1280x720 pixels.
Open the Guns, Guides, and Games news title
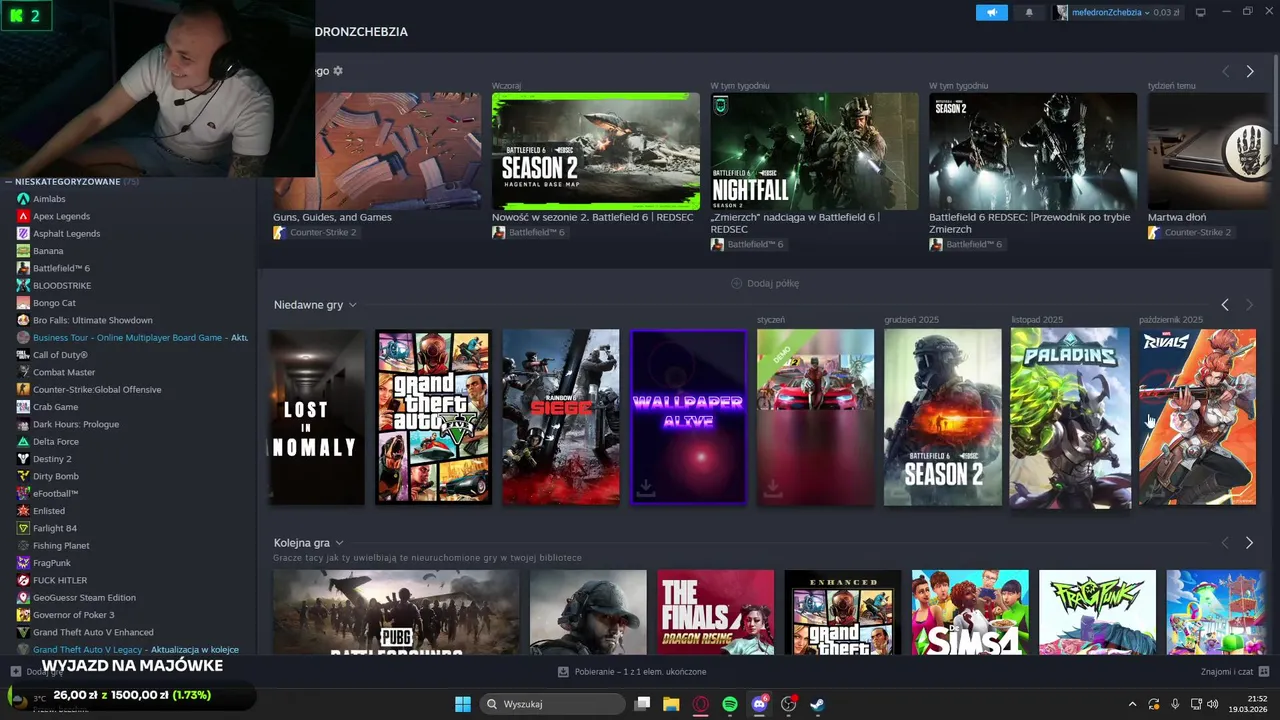(332, 217)
